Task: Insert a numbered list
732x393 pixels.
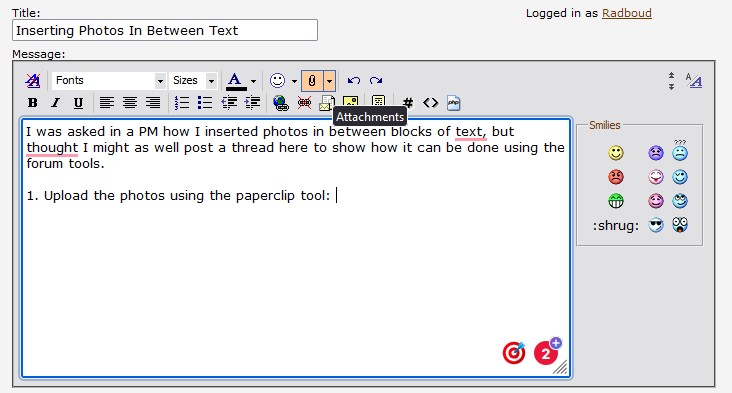Action: coord(182,103)
